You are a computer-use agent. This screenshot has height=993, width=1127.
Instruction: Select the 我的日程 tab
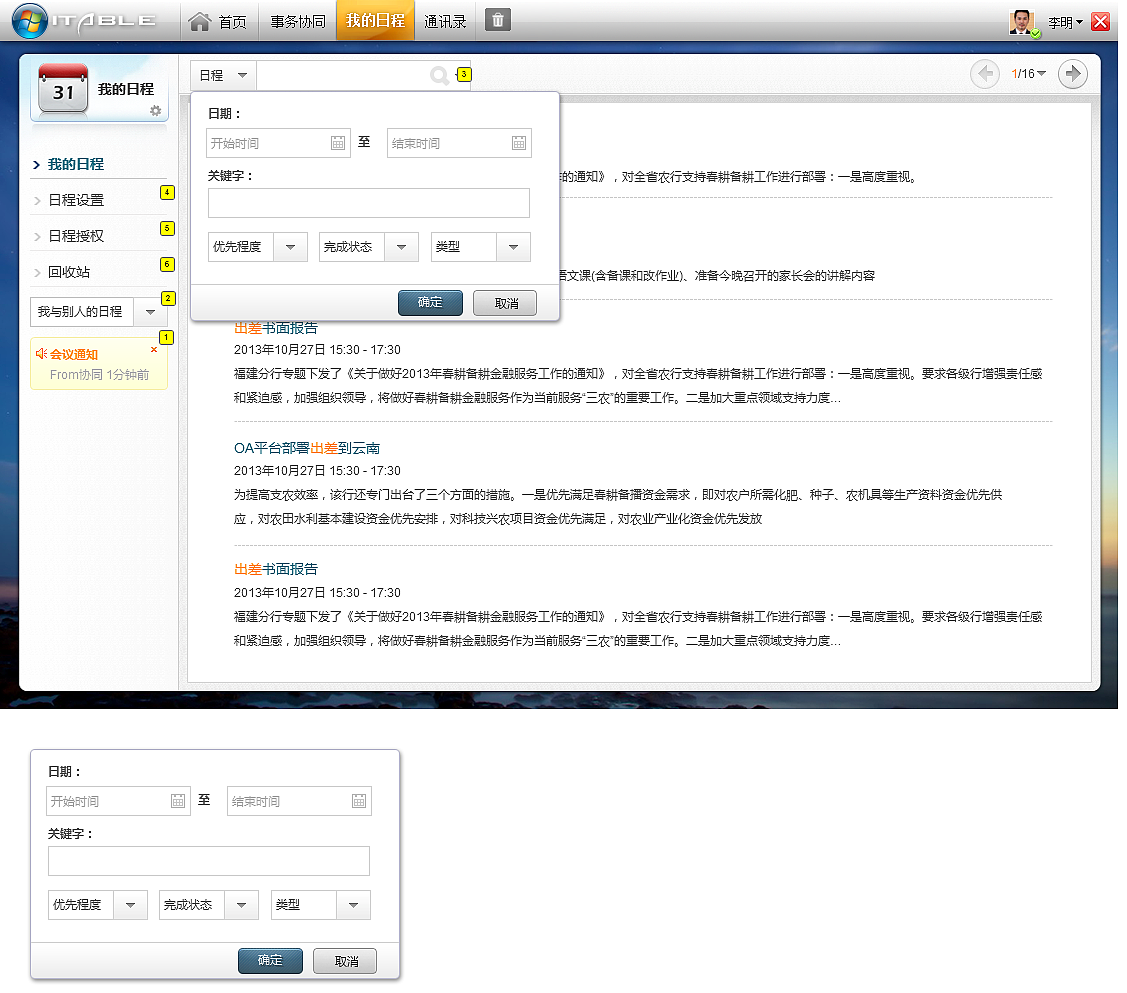(x=375, y=21)
